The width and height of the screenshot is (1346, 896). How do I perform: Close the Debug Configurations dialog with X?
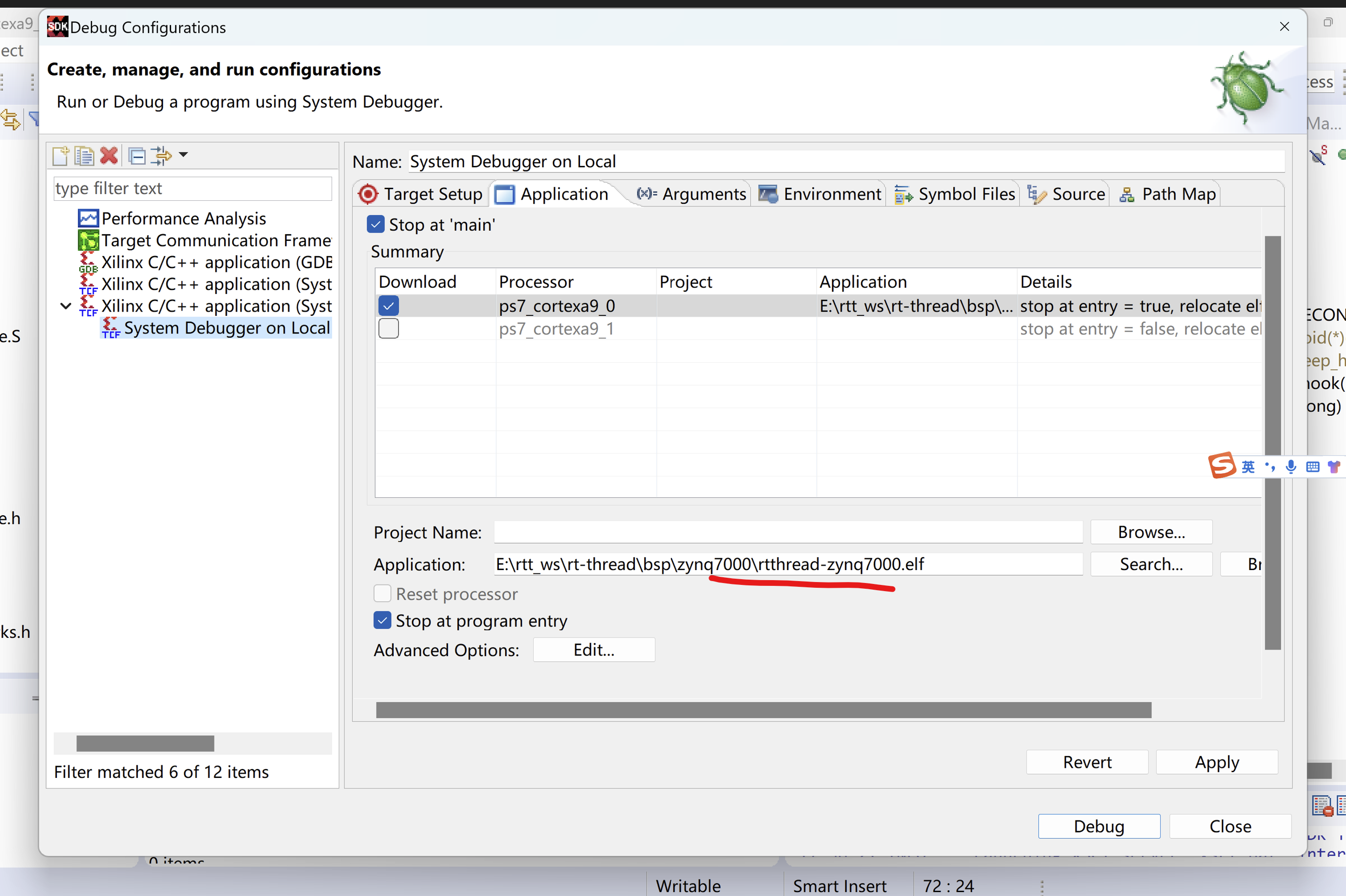(1284, 27)
